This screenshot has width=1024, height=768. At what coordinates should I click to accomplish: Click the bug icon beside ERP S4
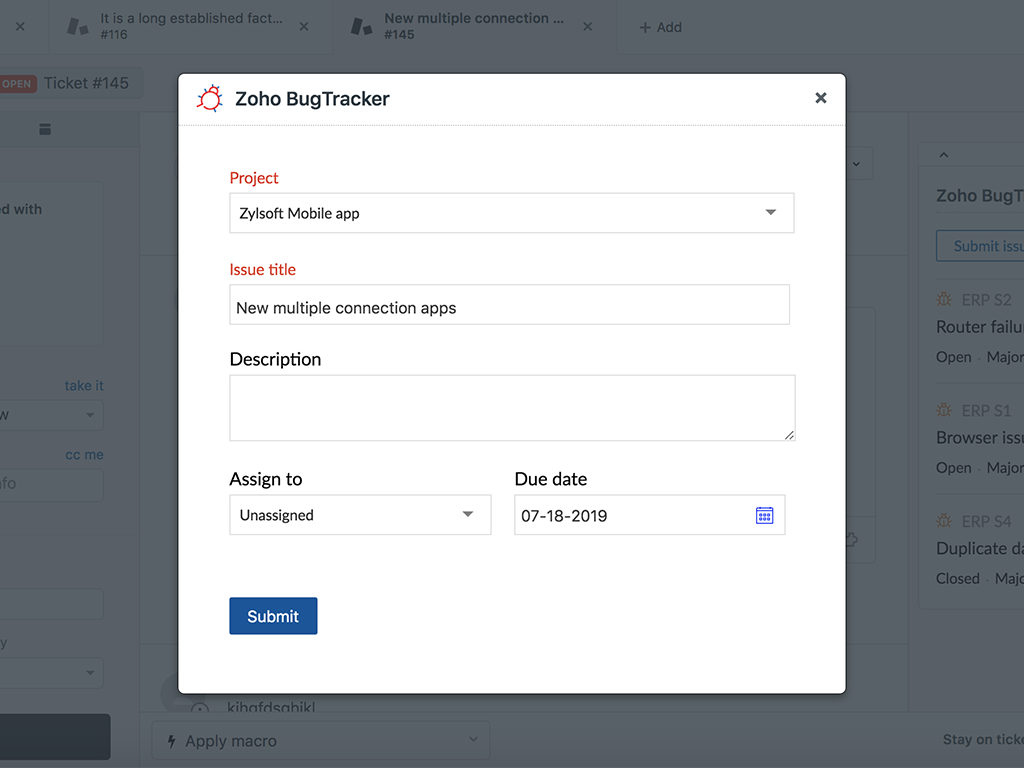pyautogui.click(x=944, y=521)
